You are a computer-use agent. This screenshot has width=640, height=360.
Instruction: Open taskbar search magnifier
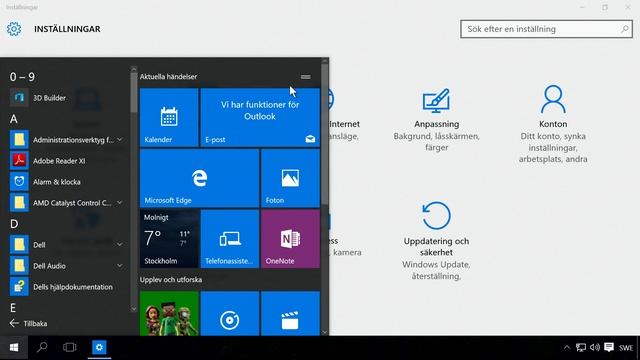[42, 347]
